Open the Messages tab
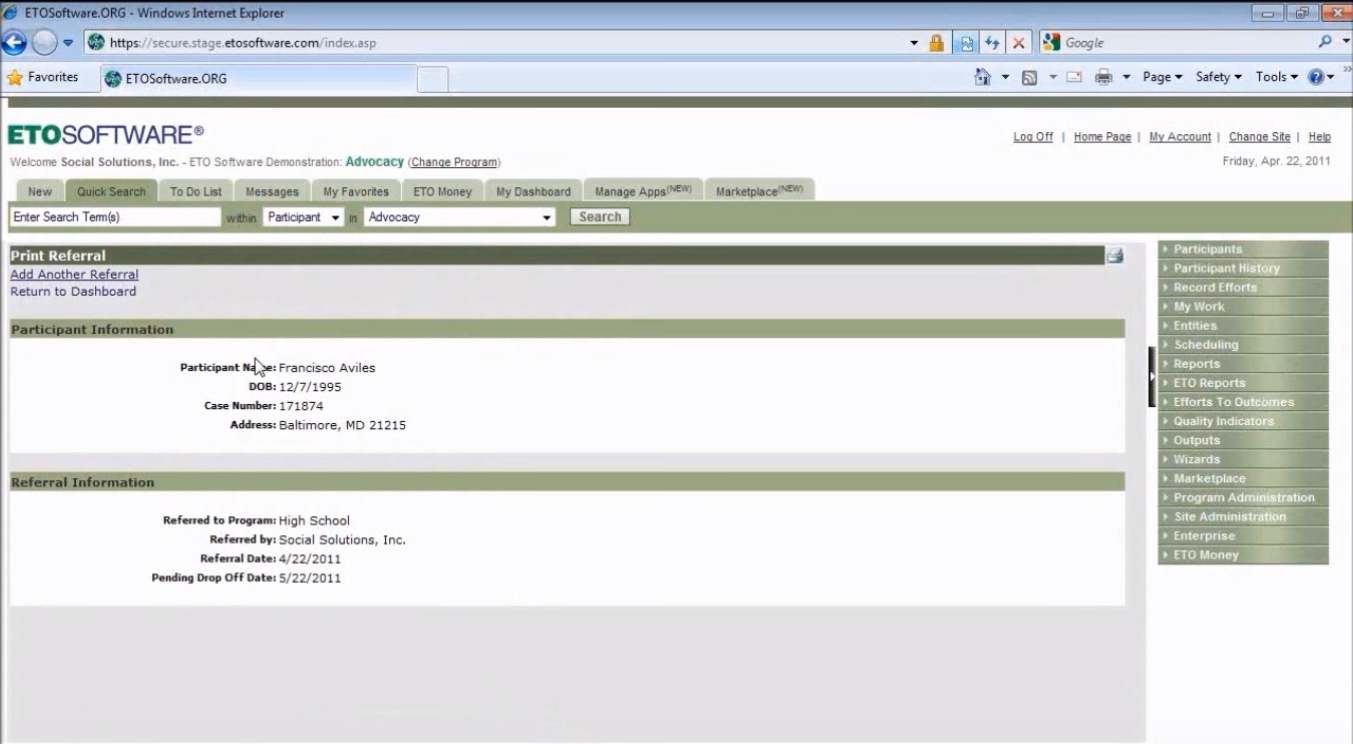The height and width of the screenshot is (744, 1353). (x=272, y=191)
